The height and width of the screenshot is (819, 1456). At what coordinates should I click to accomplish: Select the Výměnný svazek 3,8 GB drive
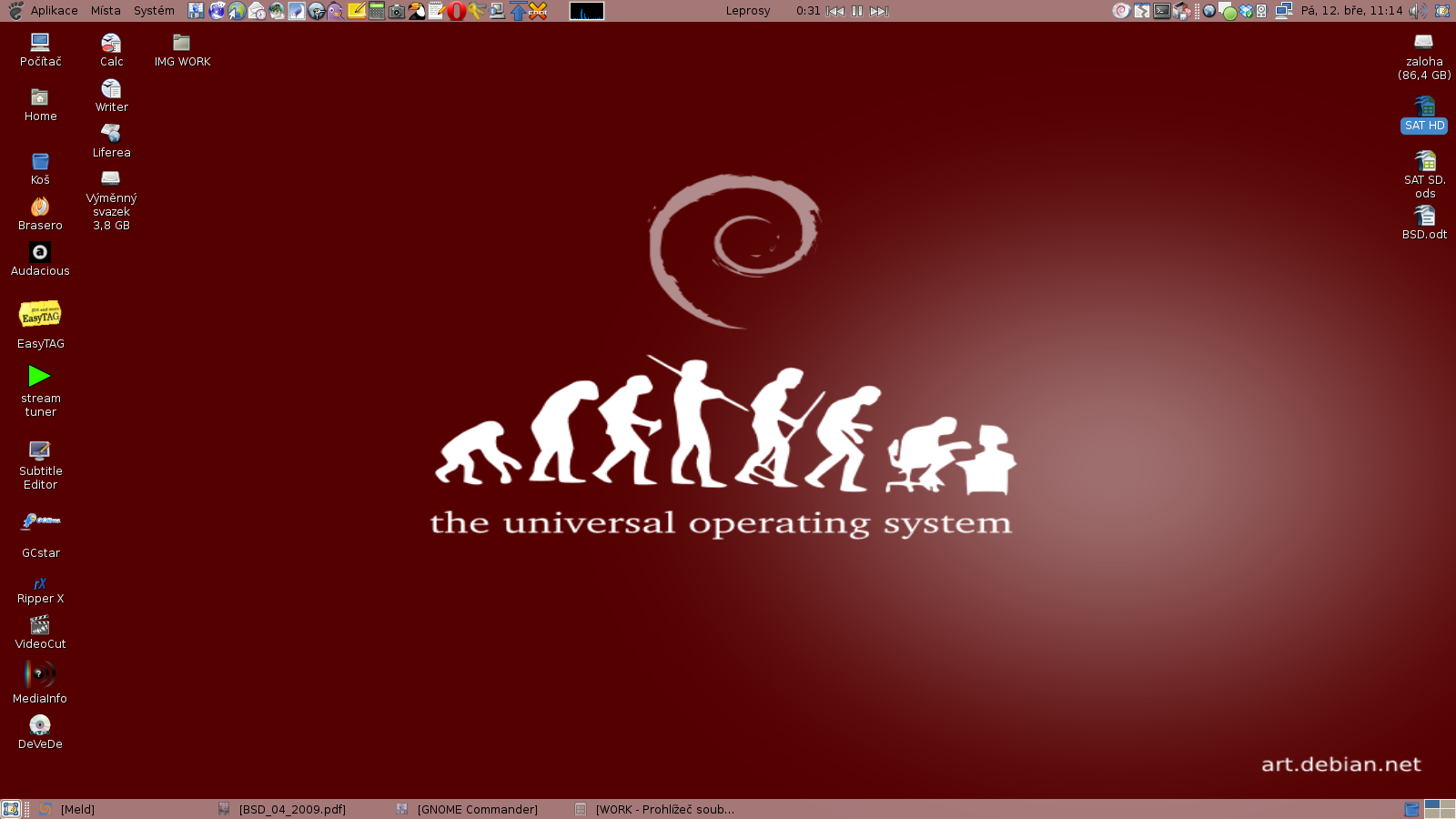click(111, 200)
